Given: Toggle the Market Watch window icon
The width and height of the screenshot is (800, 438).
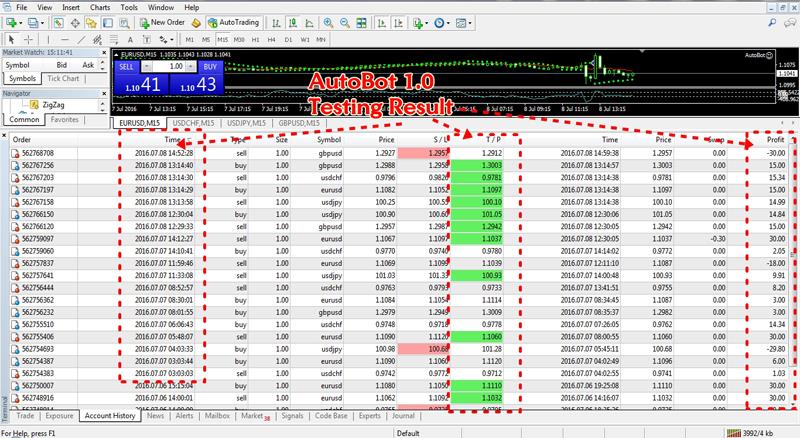Looking at the screenshot, I should (59, 23).
